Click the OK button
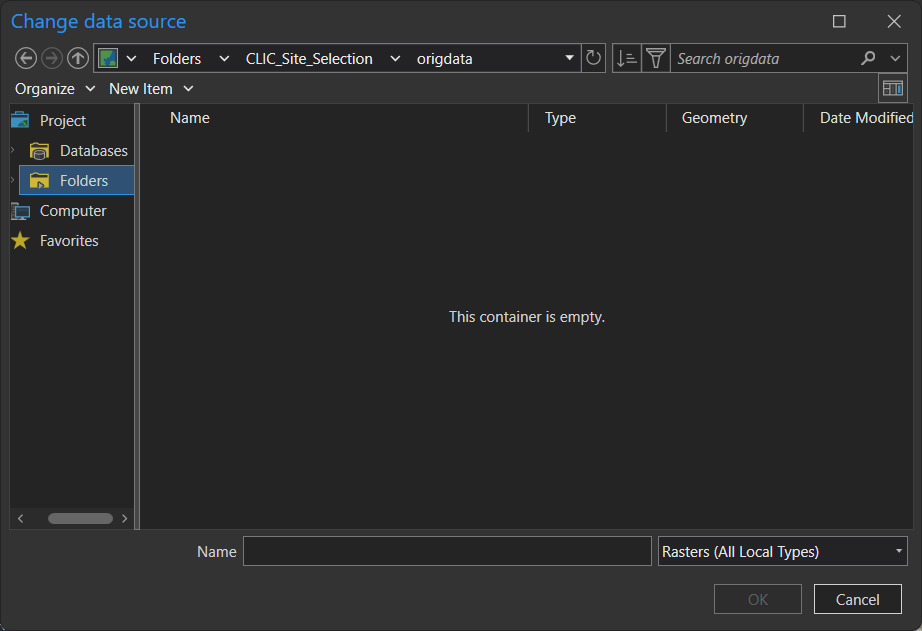This screenshot has width=922, height=631. pyautogui.click(x=757, y=599)
